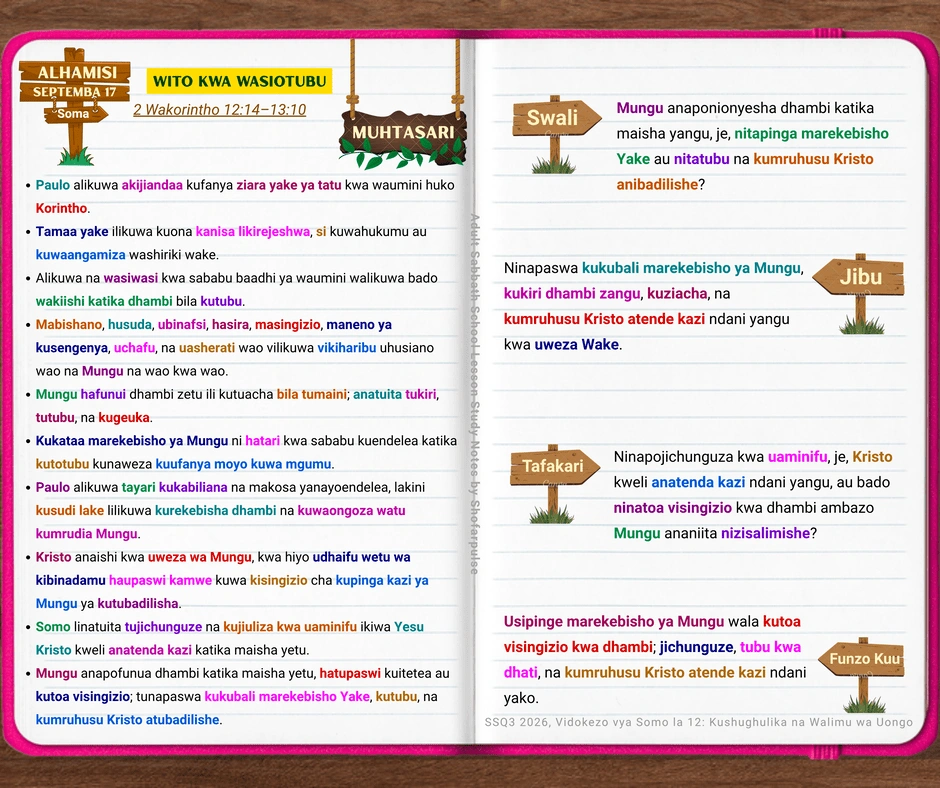Click kukubali marekebisho ya Mungu in Jibu

click(691, 268)
